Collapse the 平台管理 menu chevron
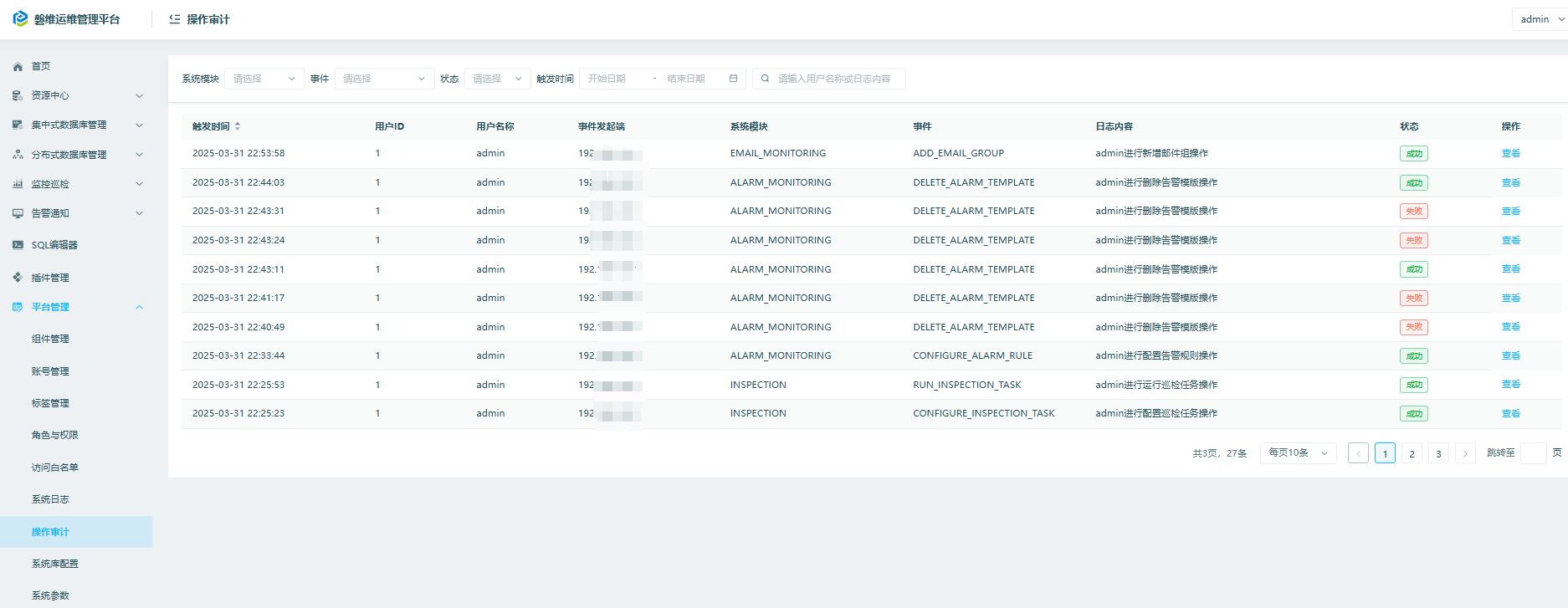The width and height of the screenshot is (1568, 608). (139, 307)
